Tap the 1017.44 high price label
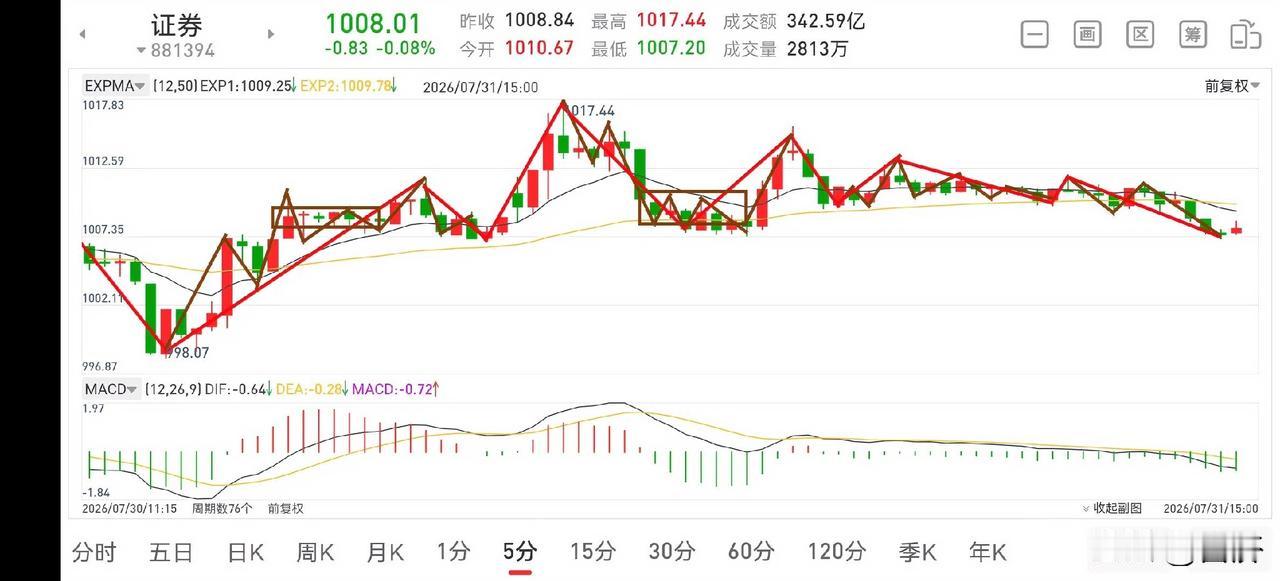 click(591, 111)
